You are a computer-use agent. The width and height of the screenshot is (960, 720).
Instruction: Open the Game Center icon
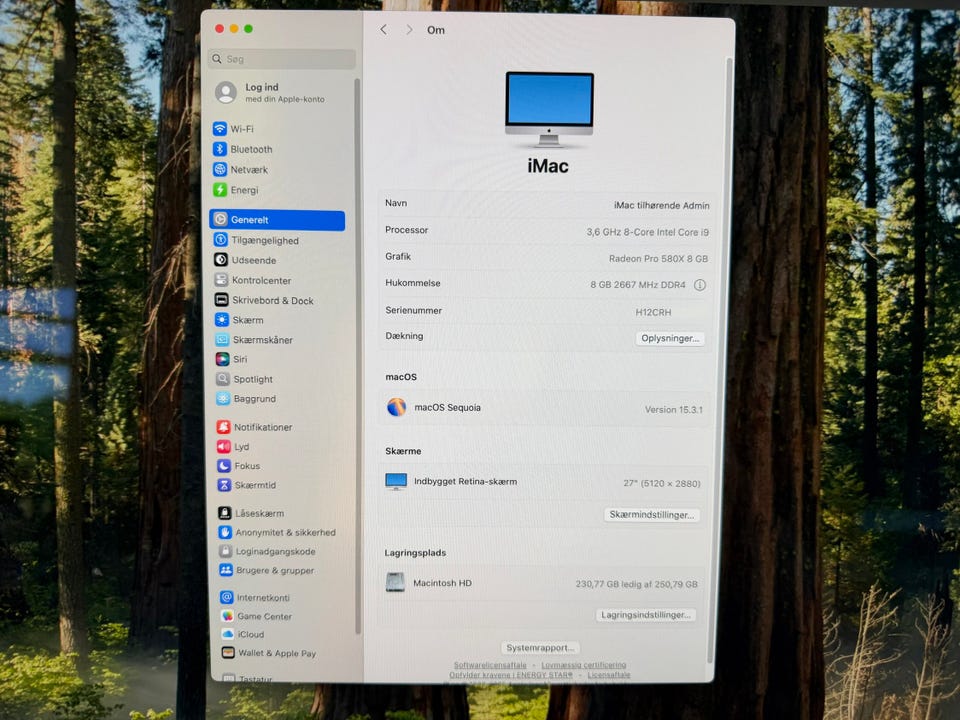227,616
